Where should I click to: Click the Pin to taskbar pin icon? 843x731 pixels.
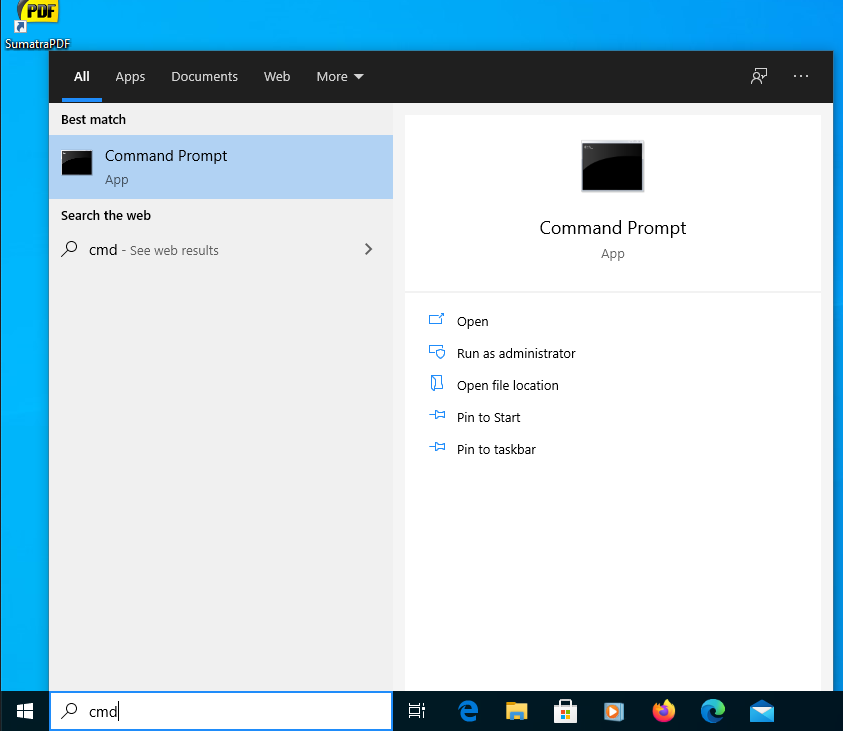pyautogui.click(x=437, y=447)
